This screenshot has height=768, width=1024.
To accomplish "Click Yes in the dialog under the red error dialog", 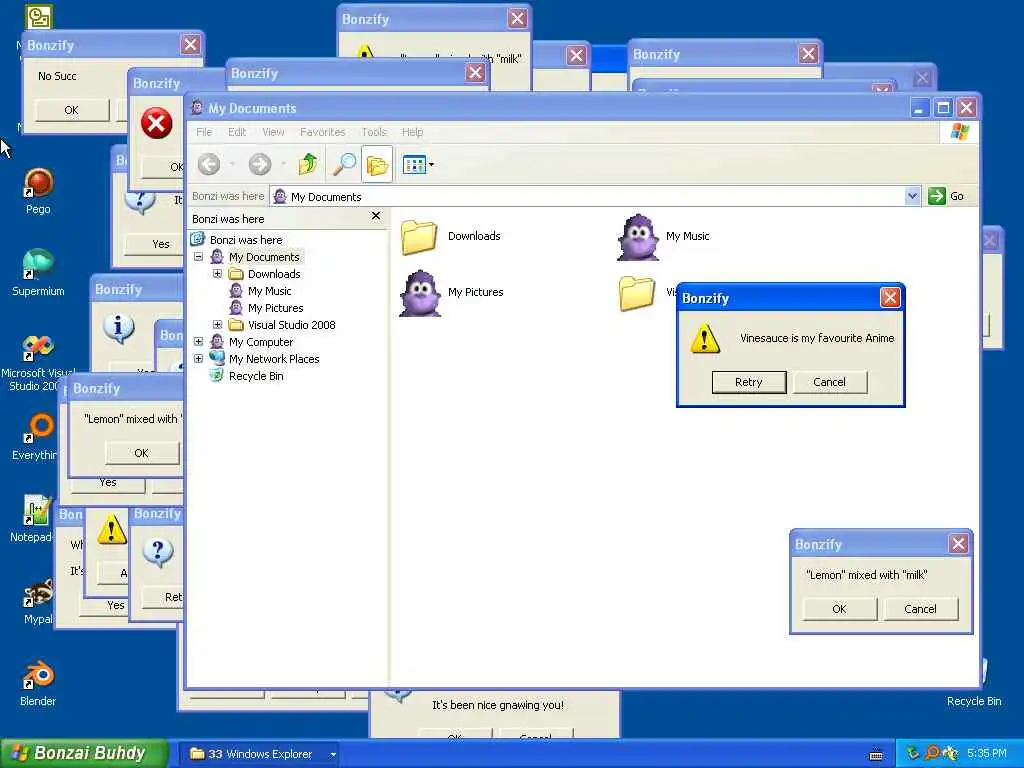I will 161,244.
